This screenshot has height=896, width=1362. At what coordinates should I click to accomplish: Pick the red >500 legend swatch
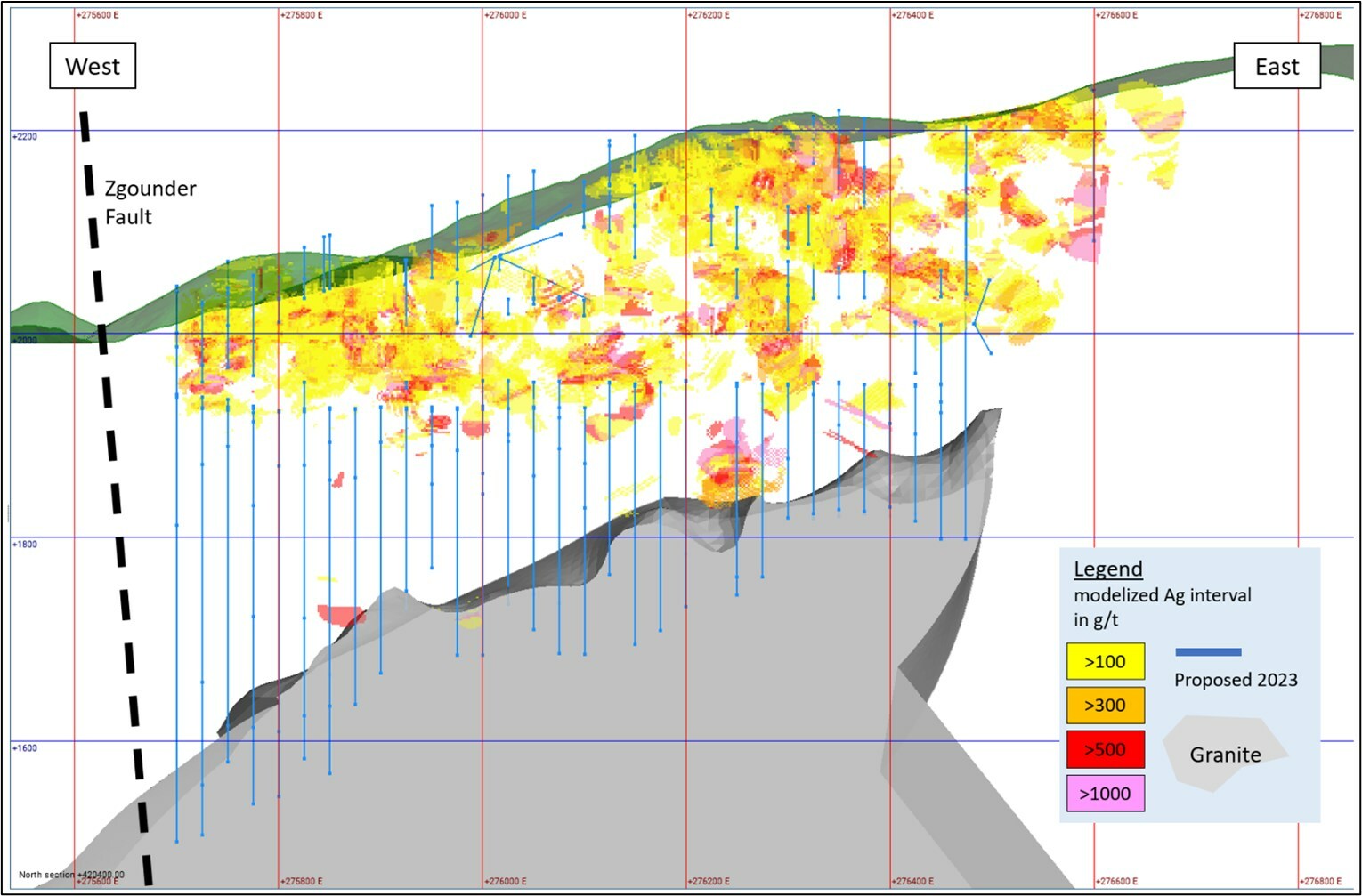[x=1105, y=749]
